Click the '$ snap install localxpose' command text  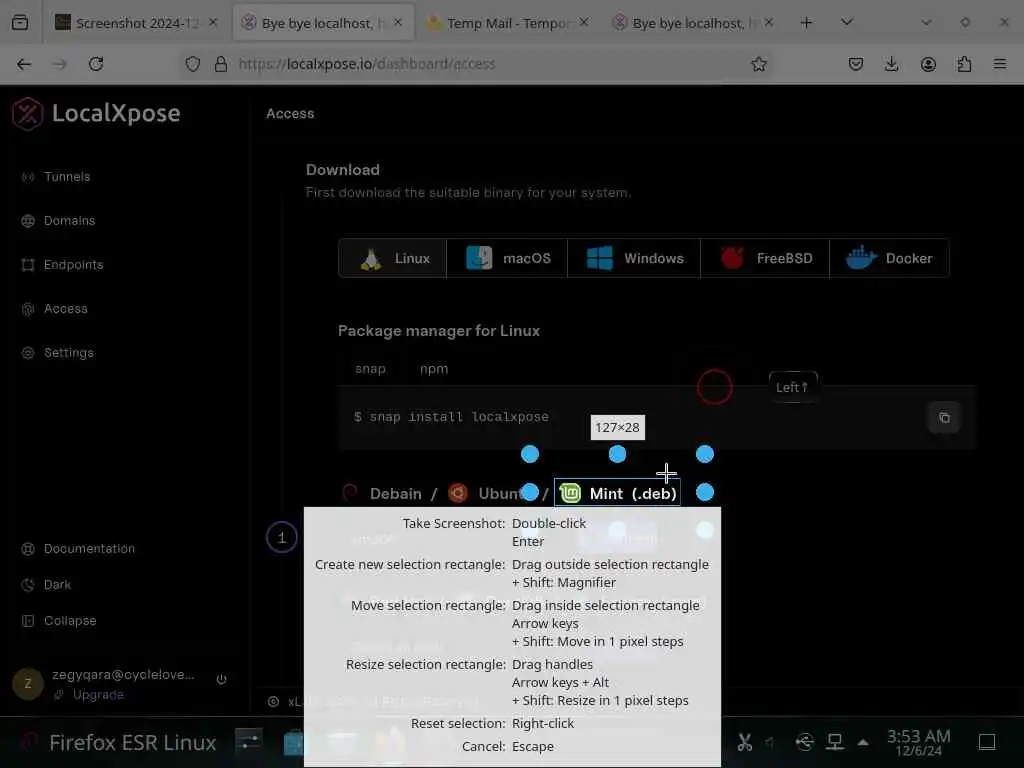(x=451, y=417)
